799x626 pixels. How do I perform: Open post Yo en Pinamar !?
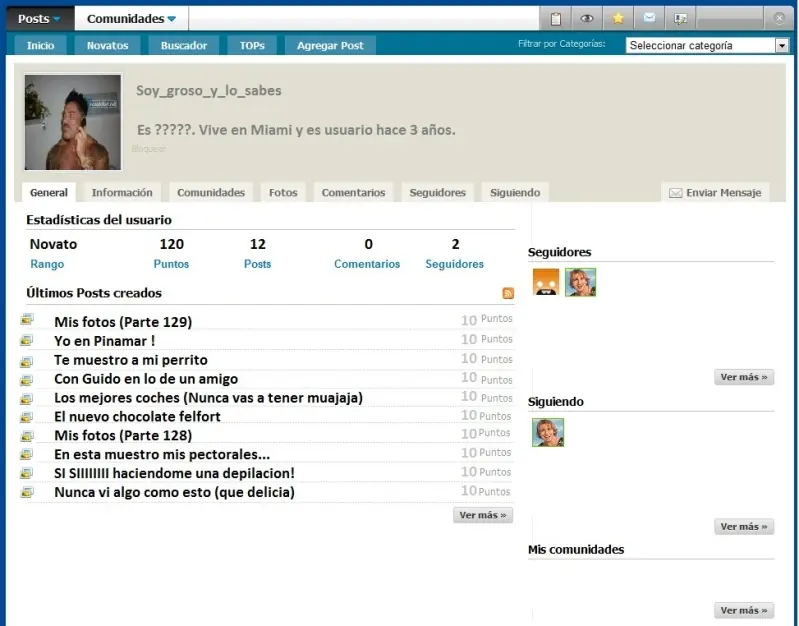[104, 341]
